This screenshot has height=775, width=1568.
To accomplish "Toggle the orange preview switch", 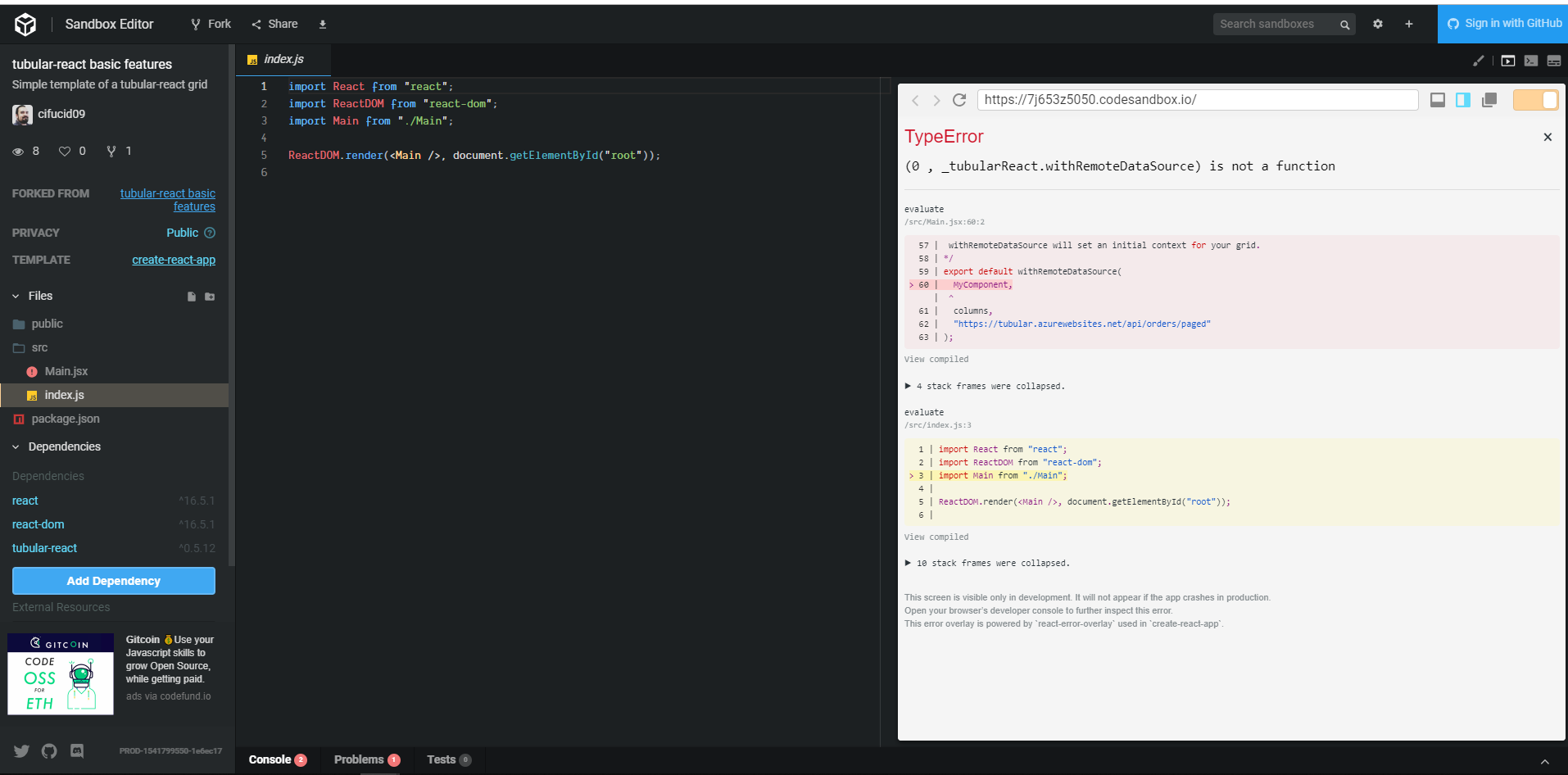I will pyautogui.click(x=1535, y=100).
